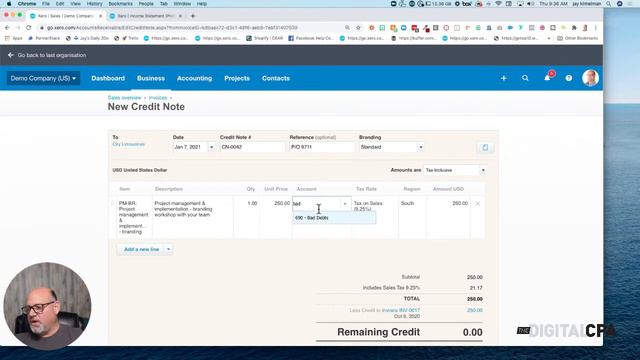Follow the Sales overview breadcrumb
640x360 pixels.
click(x=124, y=98)
